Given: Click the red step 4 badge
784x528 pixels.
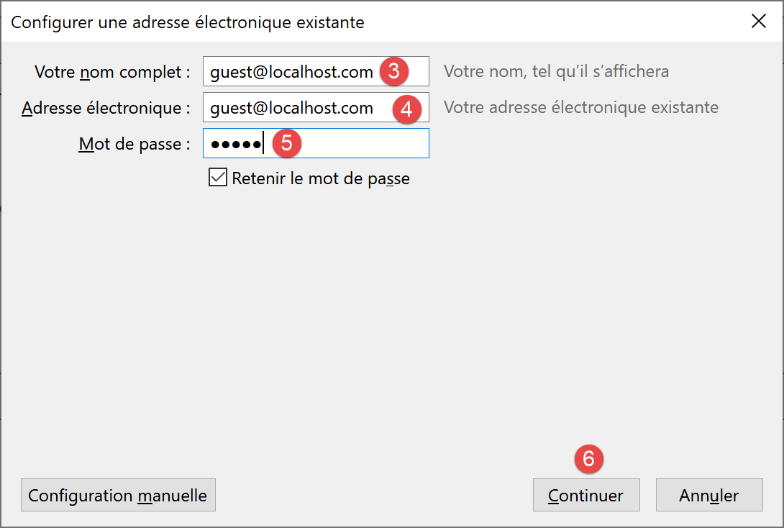Looking at the screenshot, I should point(404,108).
